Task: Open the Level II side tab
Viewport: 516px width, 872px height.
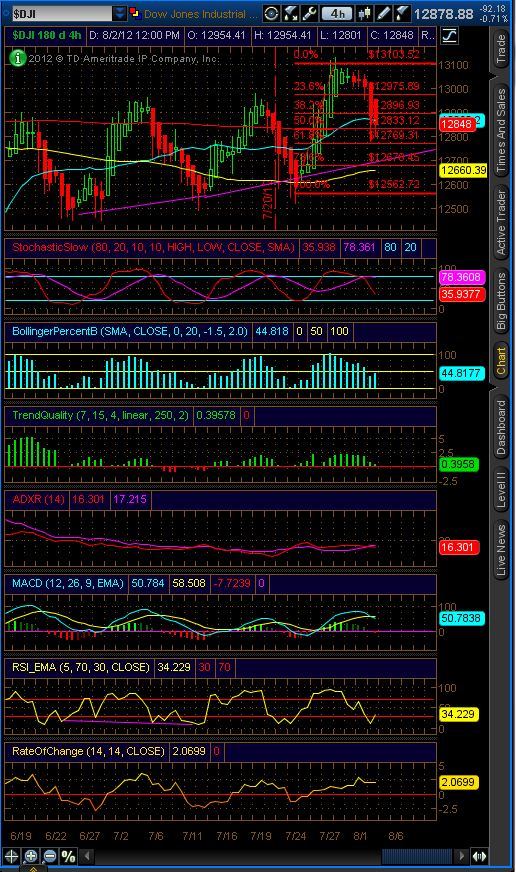Action: [501, 489]
